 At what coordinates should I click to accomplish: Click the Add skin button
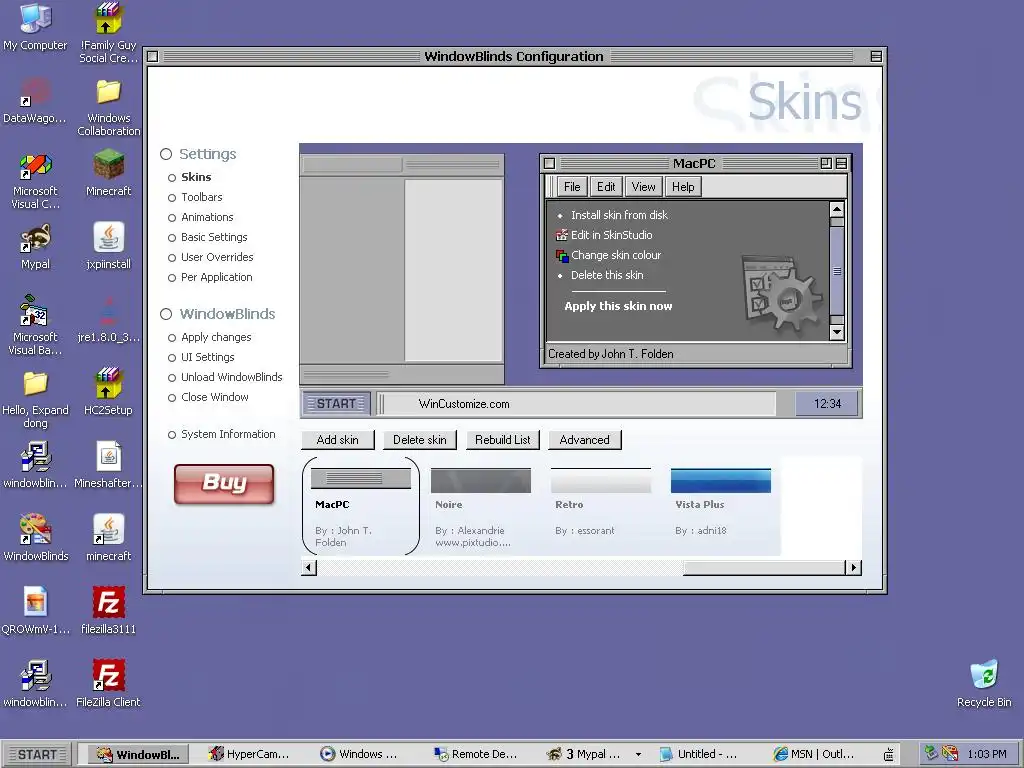click(338, 440)
